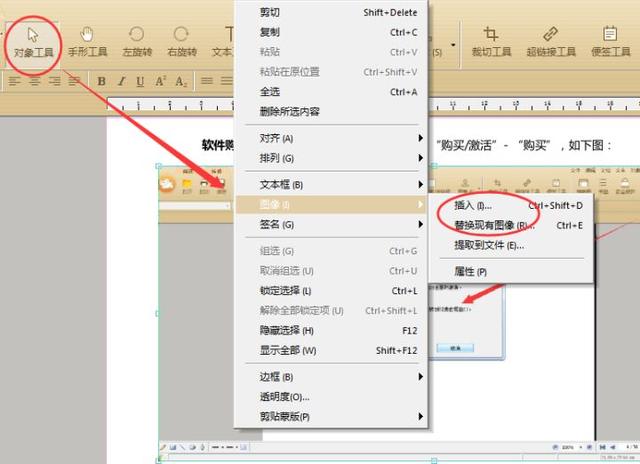Viewport: 640px width, 464px height.
Task: Expand the 排列 (G) submenu
Action: tap(331, 158)
